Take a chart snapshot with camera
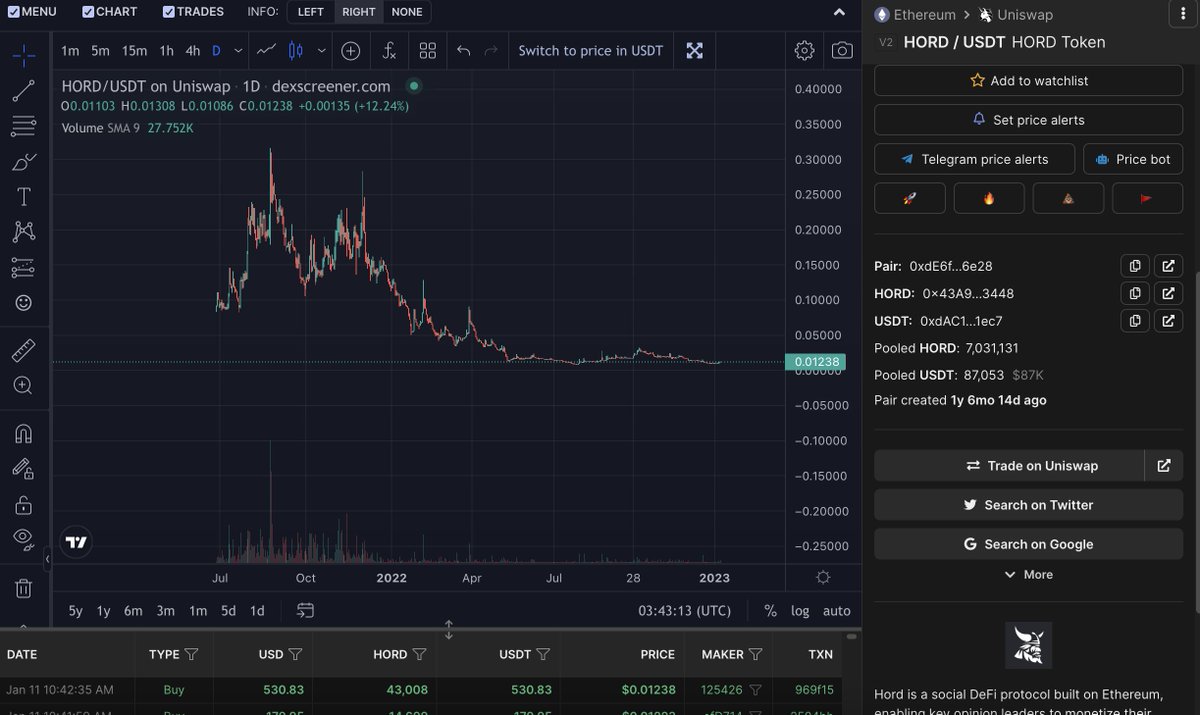This screenshot has width=1200, height=715. [842, 51]
